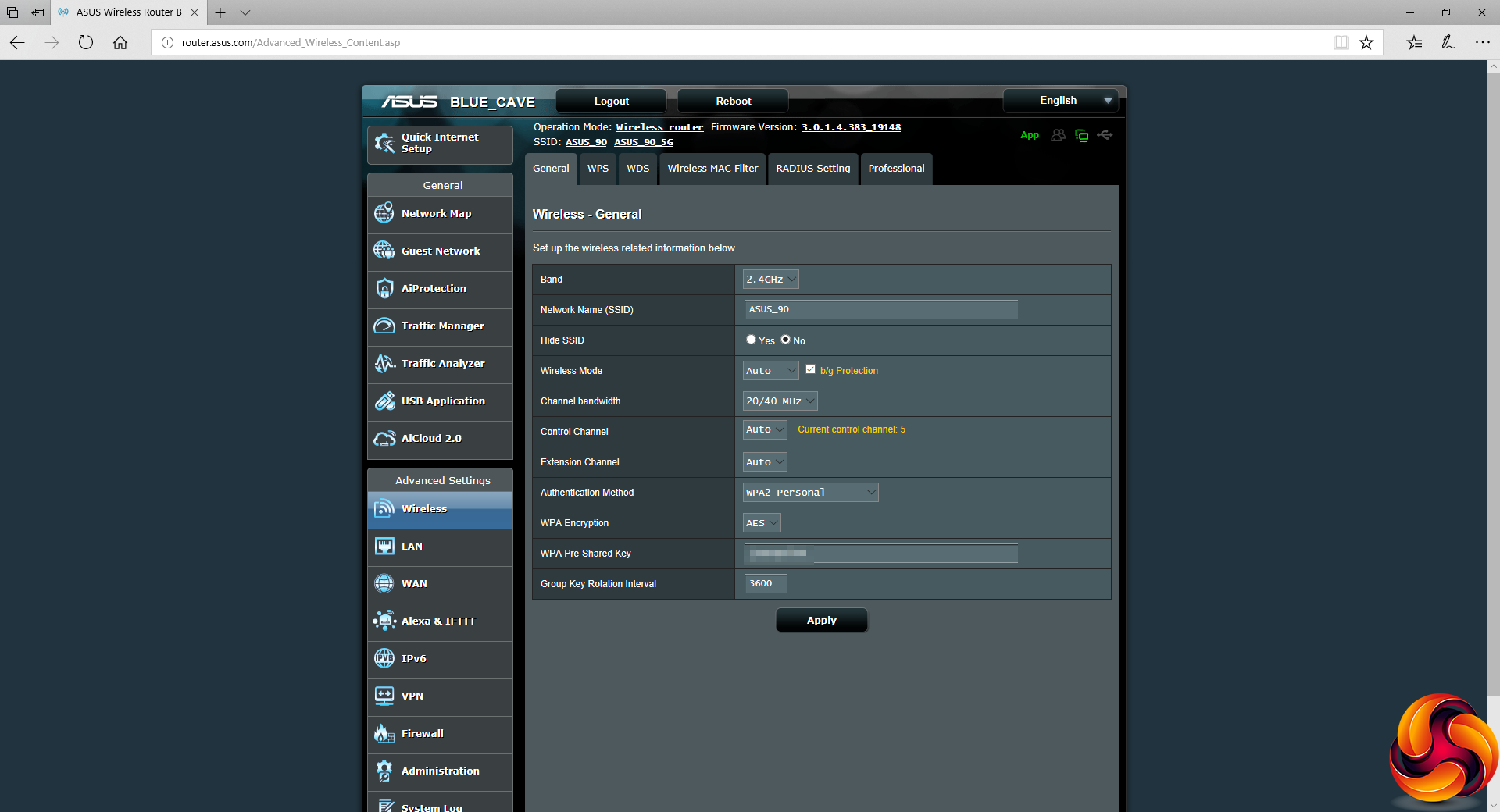Open the VPN monitor icon
The image size is (1500, 812).
(x=384, y=696)
